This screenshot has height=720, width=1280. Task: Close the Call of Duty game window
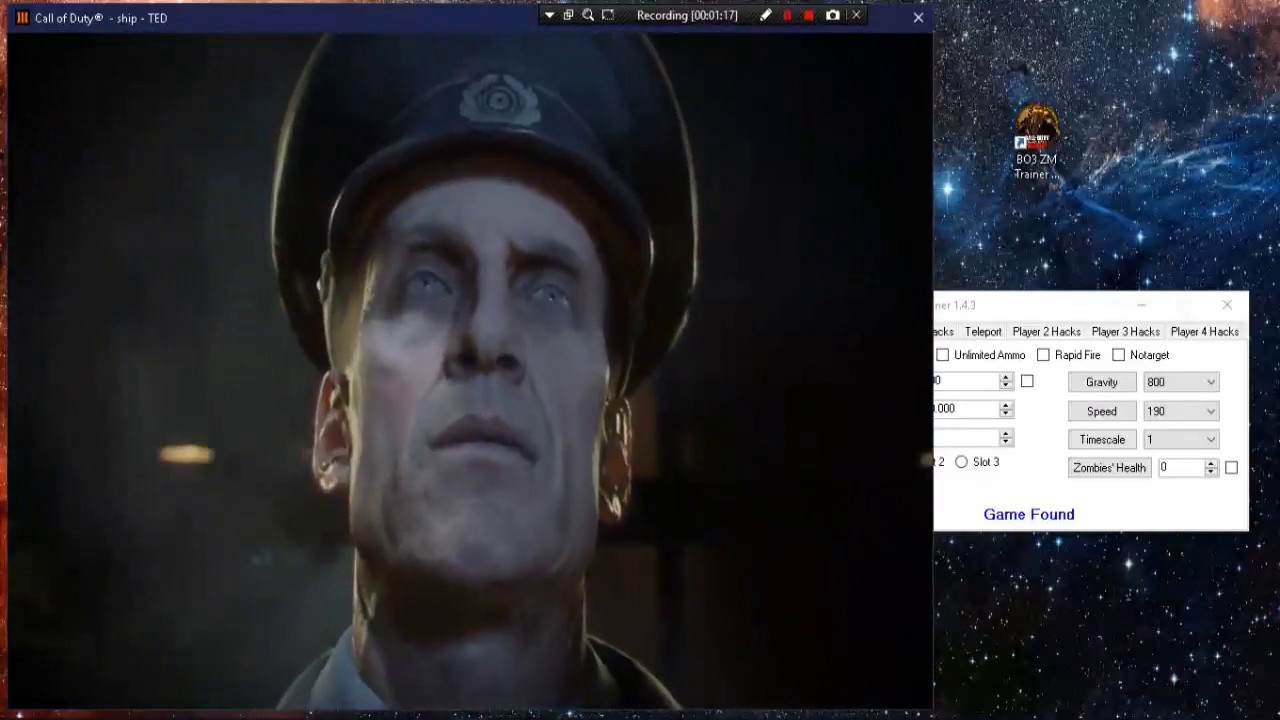pyautogui.click(x=918, y=17)
